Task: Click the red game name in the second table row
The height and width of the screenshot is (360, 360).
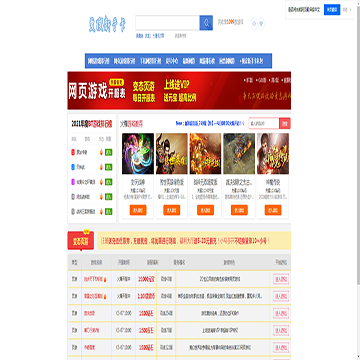Action: point(93,296)
